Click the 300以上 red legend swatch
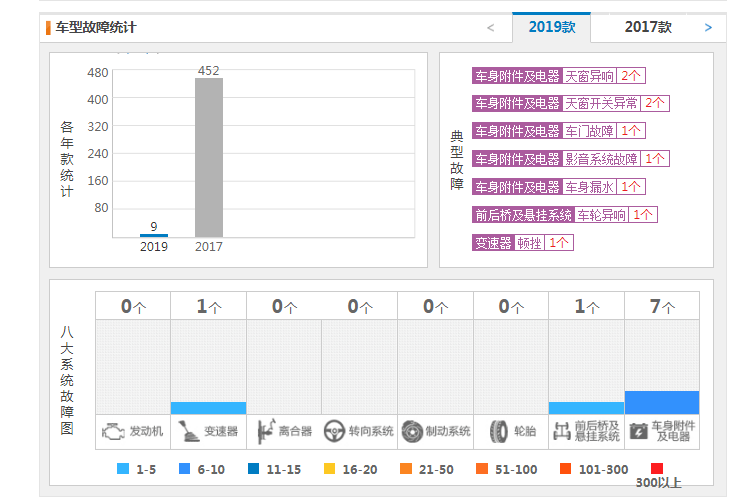Image resolution: width=729 pixels, height=503 pixels. [657, 469]
